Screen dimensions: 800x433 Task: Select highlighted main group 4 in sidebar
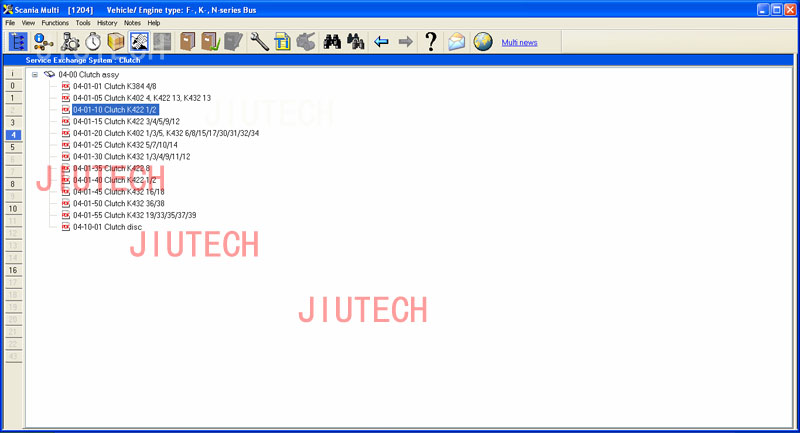(13, 135)
